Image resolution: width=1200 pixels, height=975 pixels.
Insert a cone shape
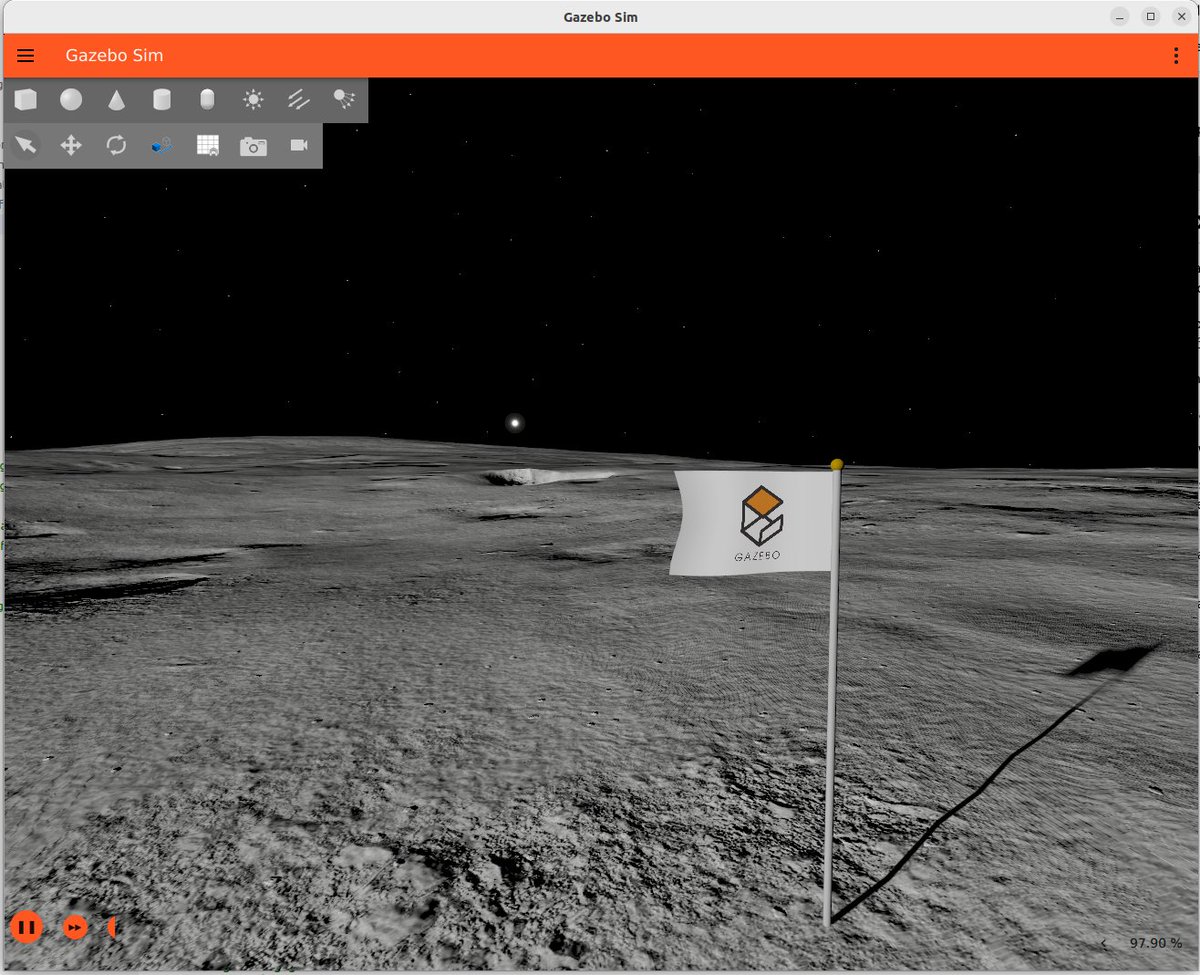(116, 100)
